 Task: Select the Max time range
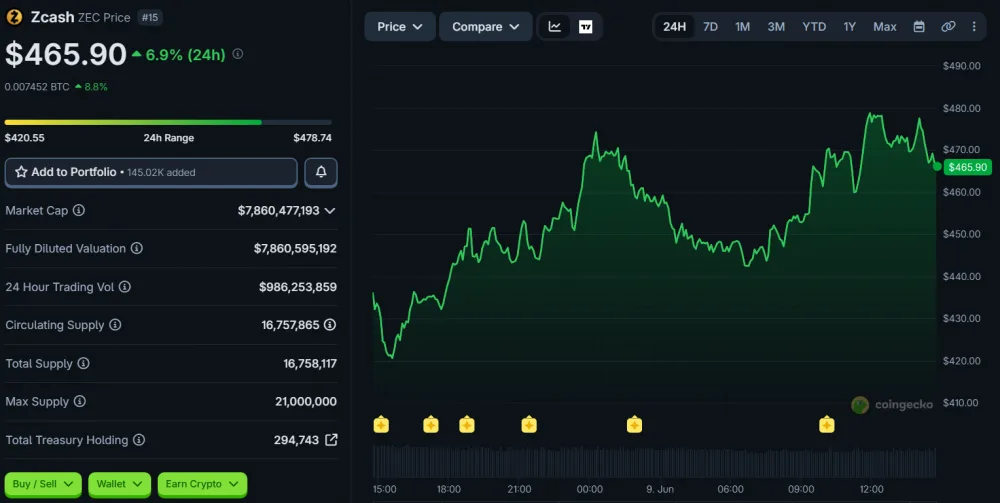885,27
